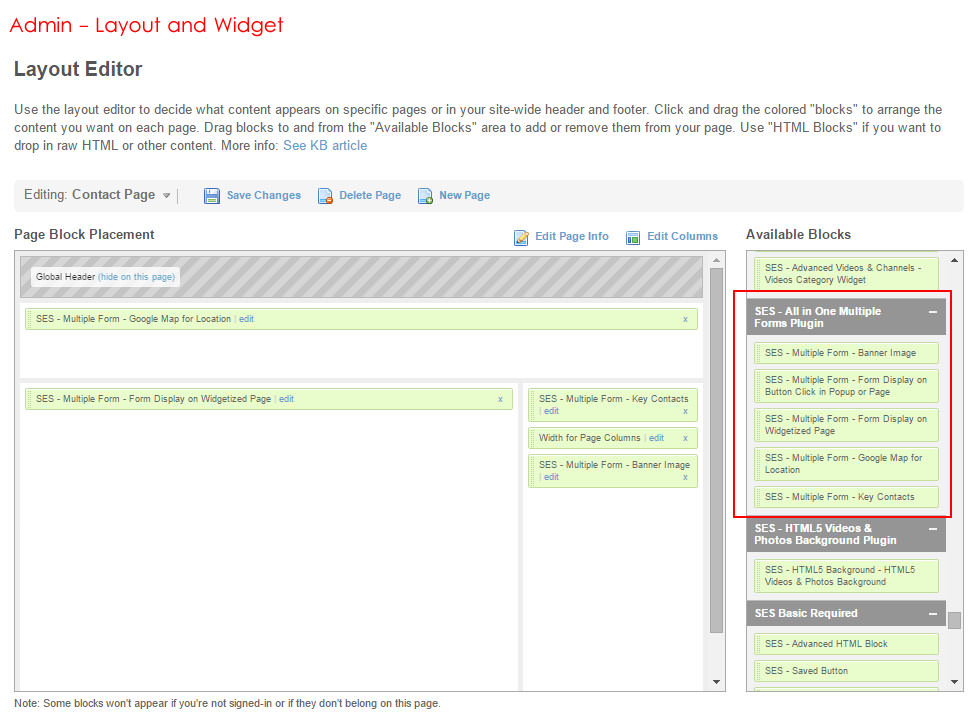Screen dimensions: 975x717
Task: Remove the Google Map for Location block
Action: 685,319
